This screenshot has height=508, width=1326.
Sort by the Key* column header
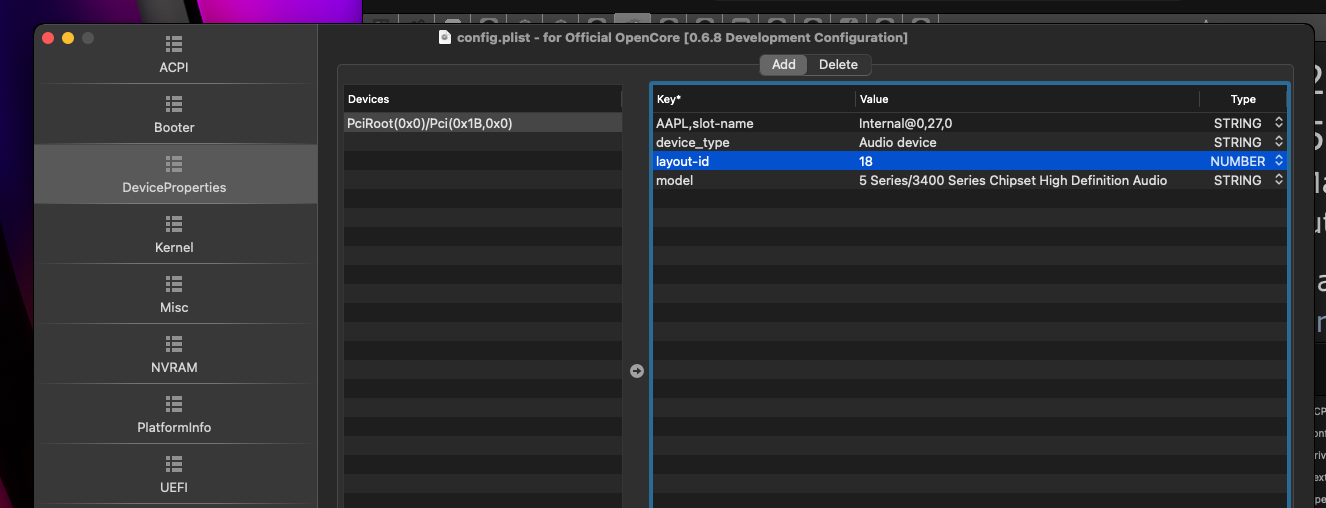coord(755,99)
